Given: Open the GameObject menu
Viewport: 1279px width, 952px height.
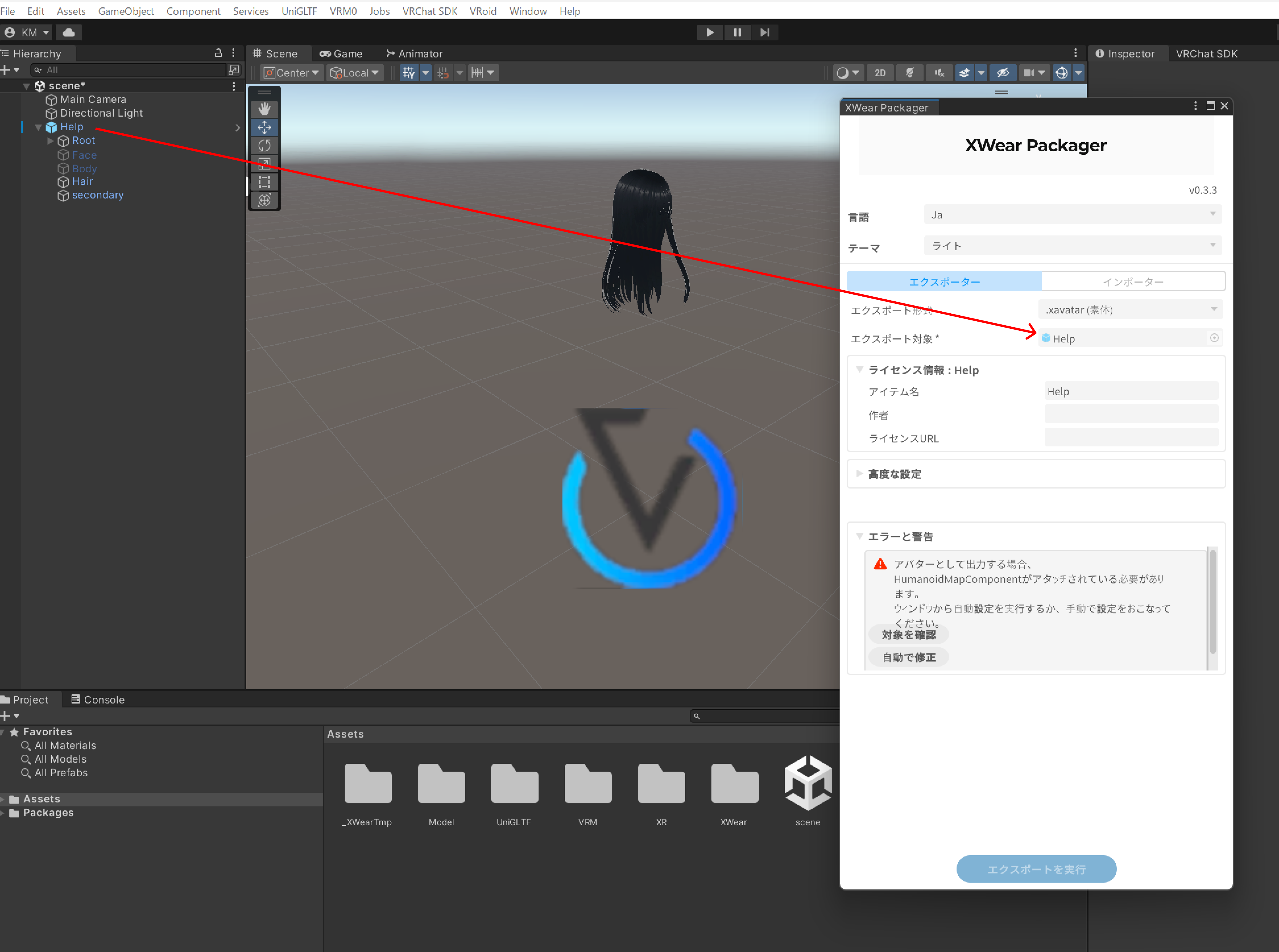Looking at the screenshot, I should point(126,11).
